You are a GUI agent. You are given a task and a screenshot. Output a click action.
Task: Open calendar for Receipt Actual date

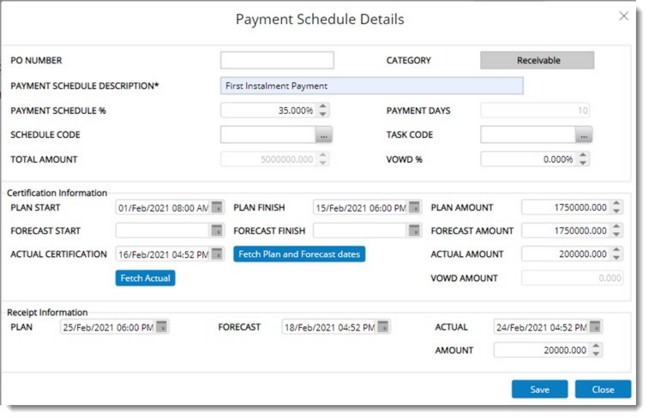coord(596,327)
